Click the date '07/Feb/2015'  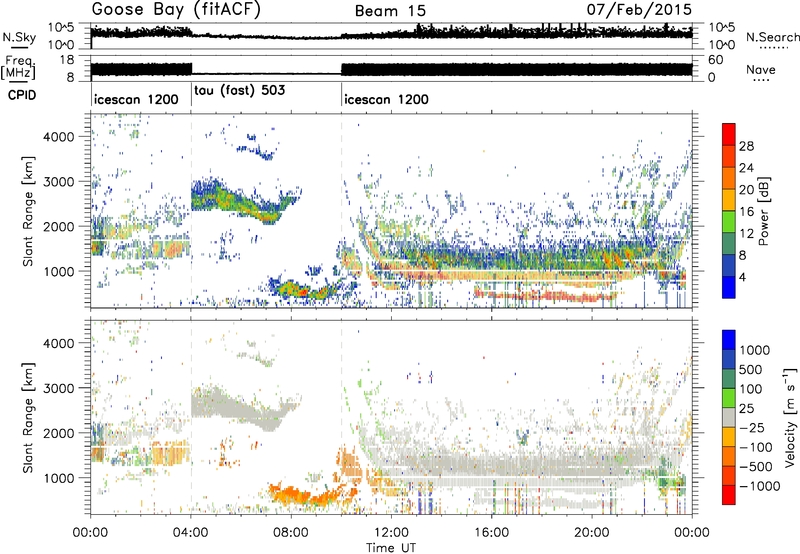pos(639,10)
